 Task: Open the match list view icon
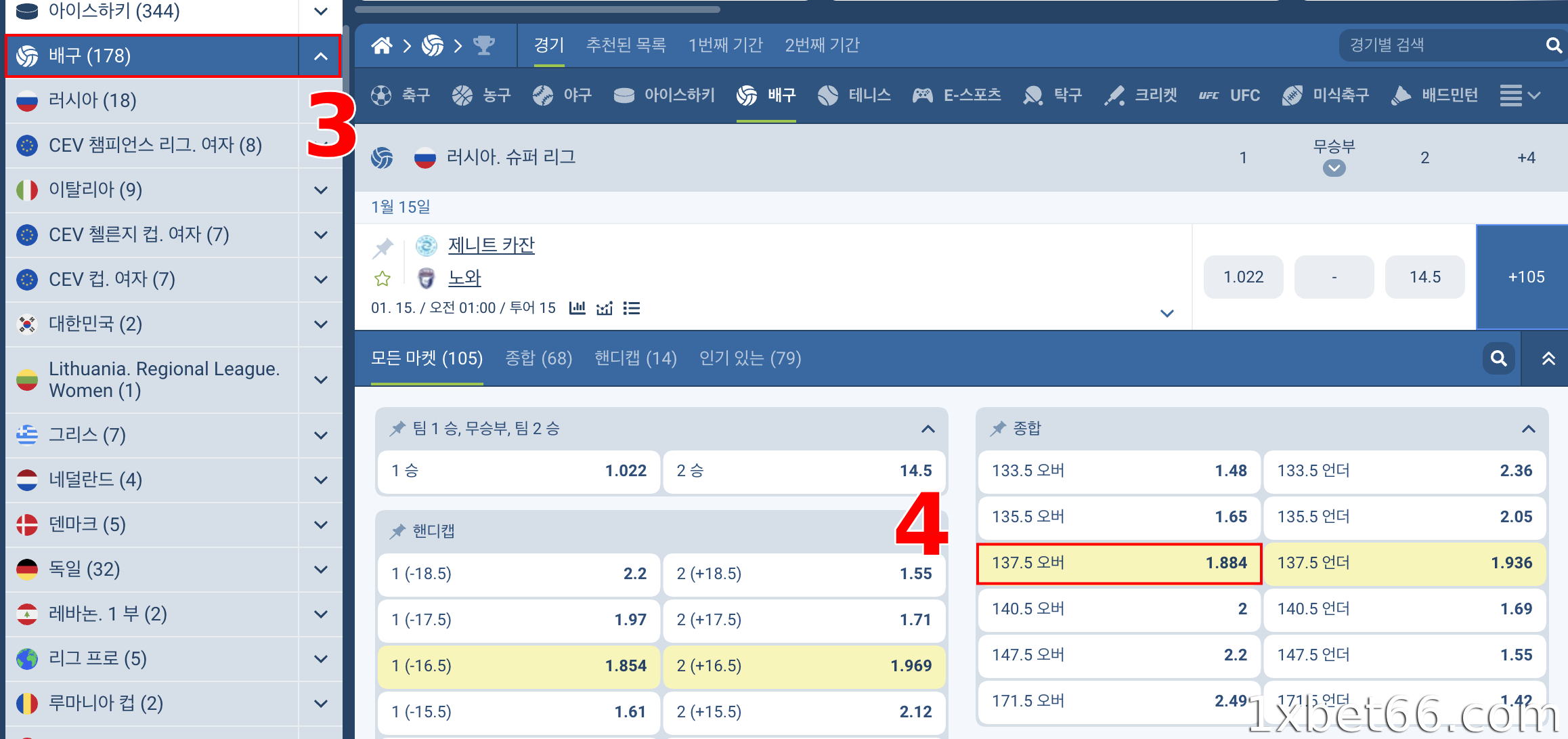tap(631, 308)
